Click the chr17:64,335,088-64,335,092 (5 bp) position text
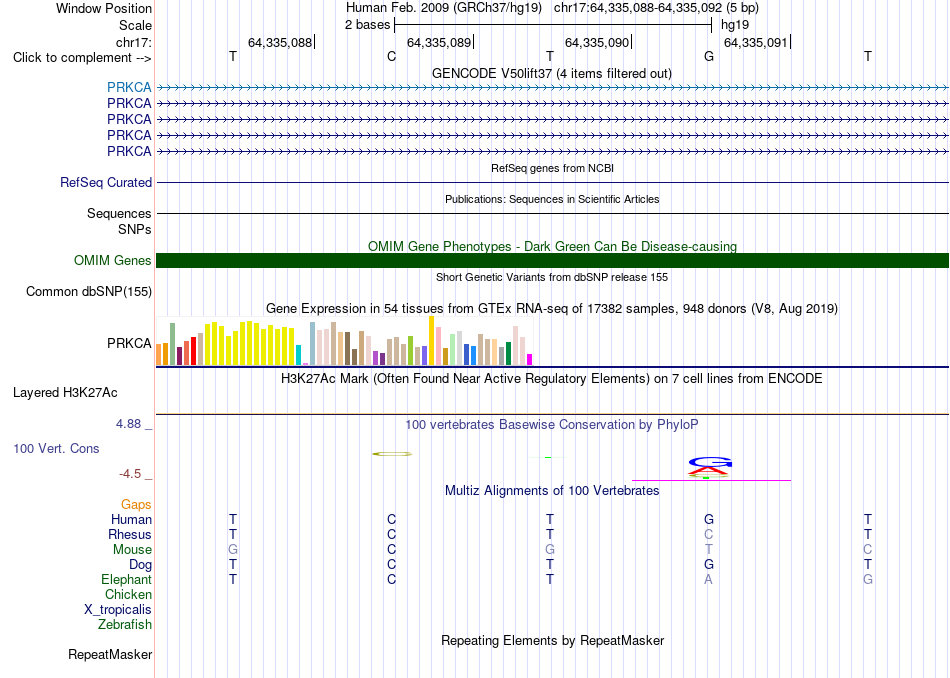950x678 pixels. [656, 8]
